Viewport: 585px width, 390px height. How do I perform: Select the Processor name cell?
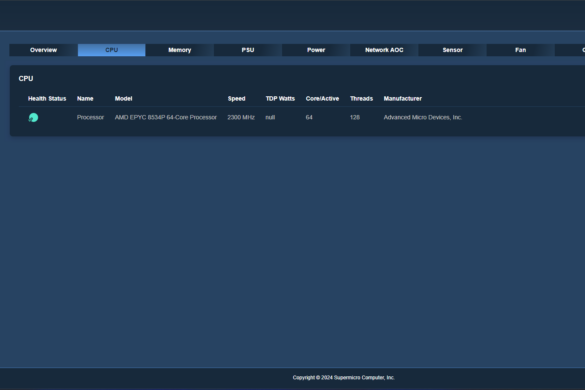point(90,117)
